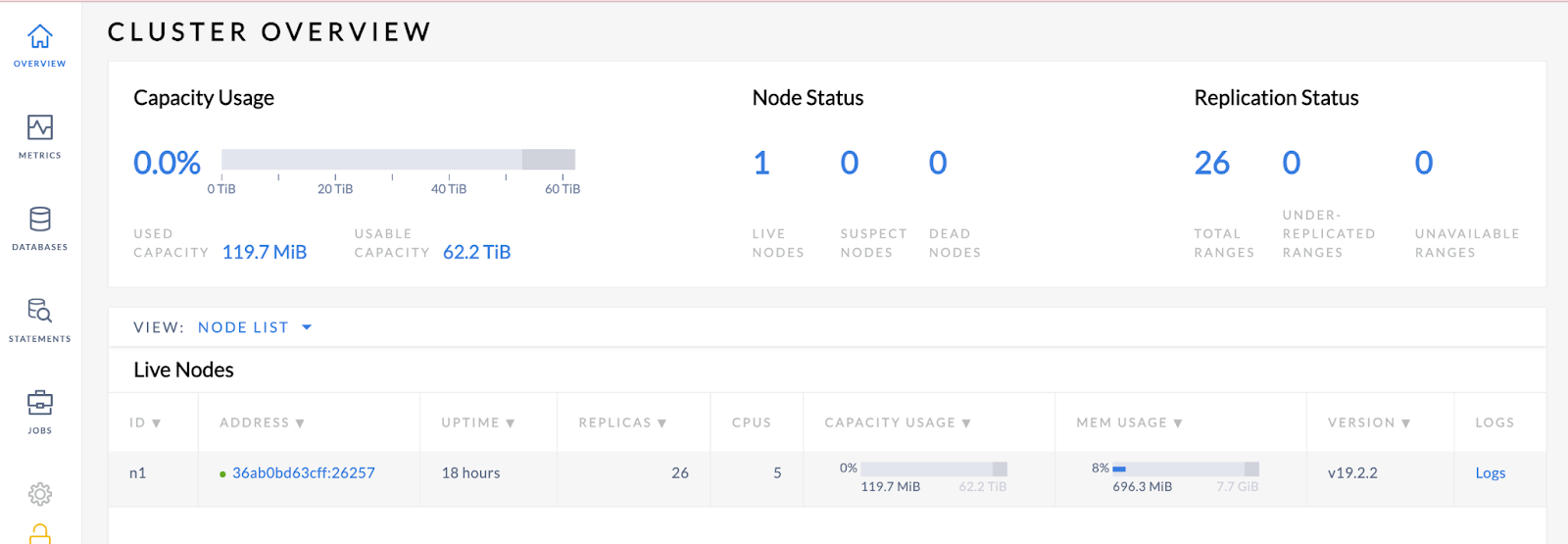Click the green status dot for node n1

coord(222,474)
